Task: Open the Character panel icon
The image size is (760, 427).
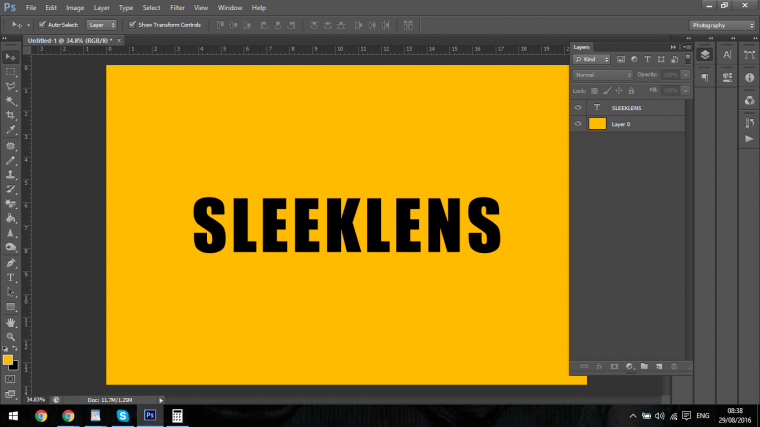Action: click(727, 55)
